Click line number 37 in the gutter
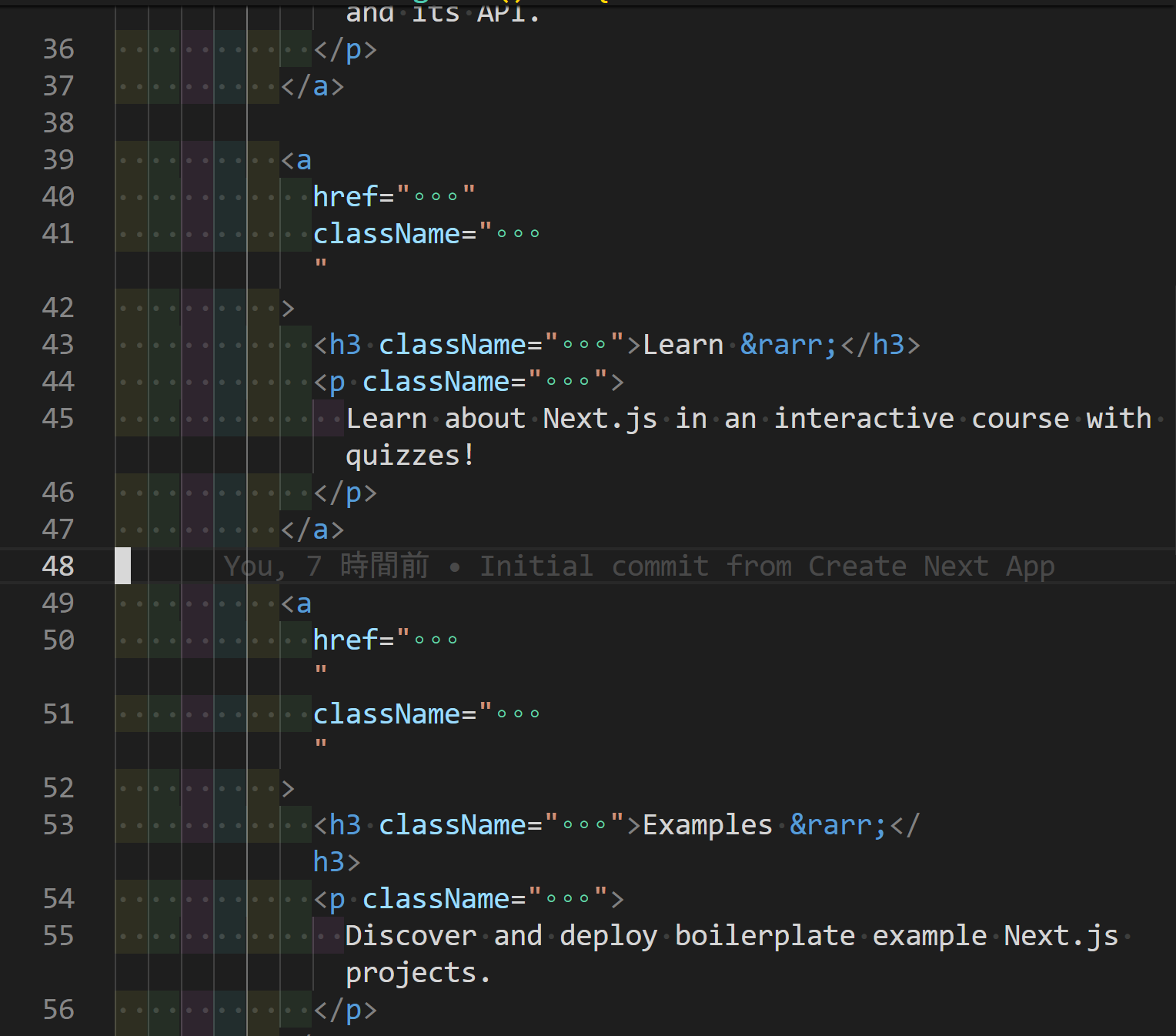Viewport: 1176px width, 1036px height. (x=58, y=86)
